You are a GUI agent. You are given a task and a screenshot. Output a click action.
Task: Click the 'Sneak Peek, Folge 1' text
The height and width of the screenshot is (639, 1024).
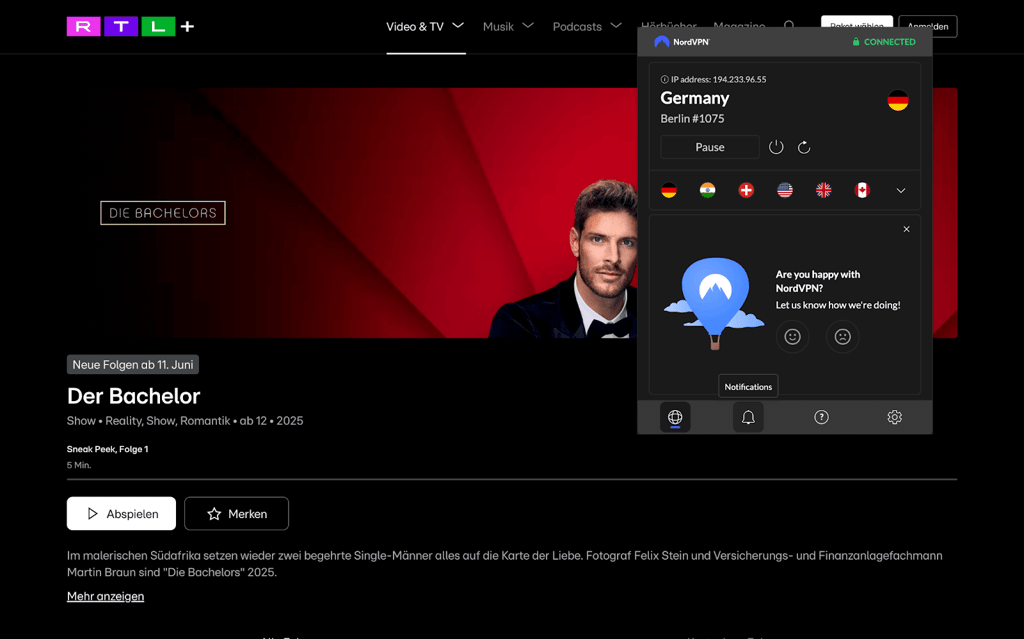click(x=107, y=449)
